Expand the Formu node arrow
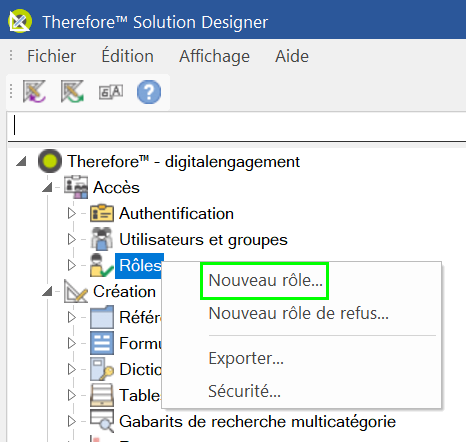Screen dimensions: 466x442 (x=72, y=343)
